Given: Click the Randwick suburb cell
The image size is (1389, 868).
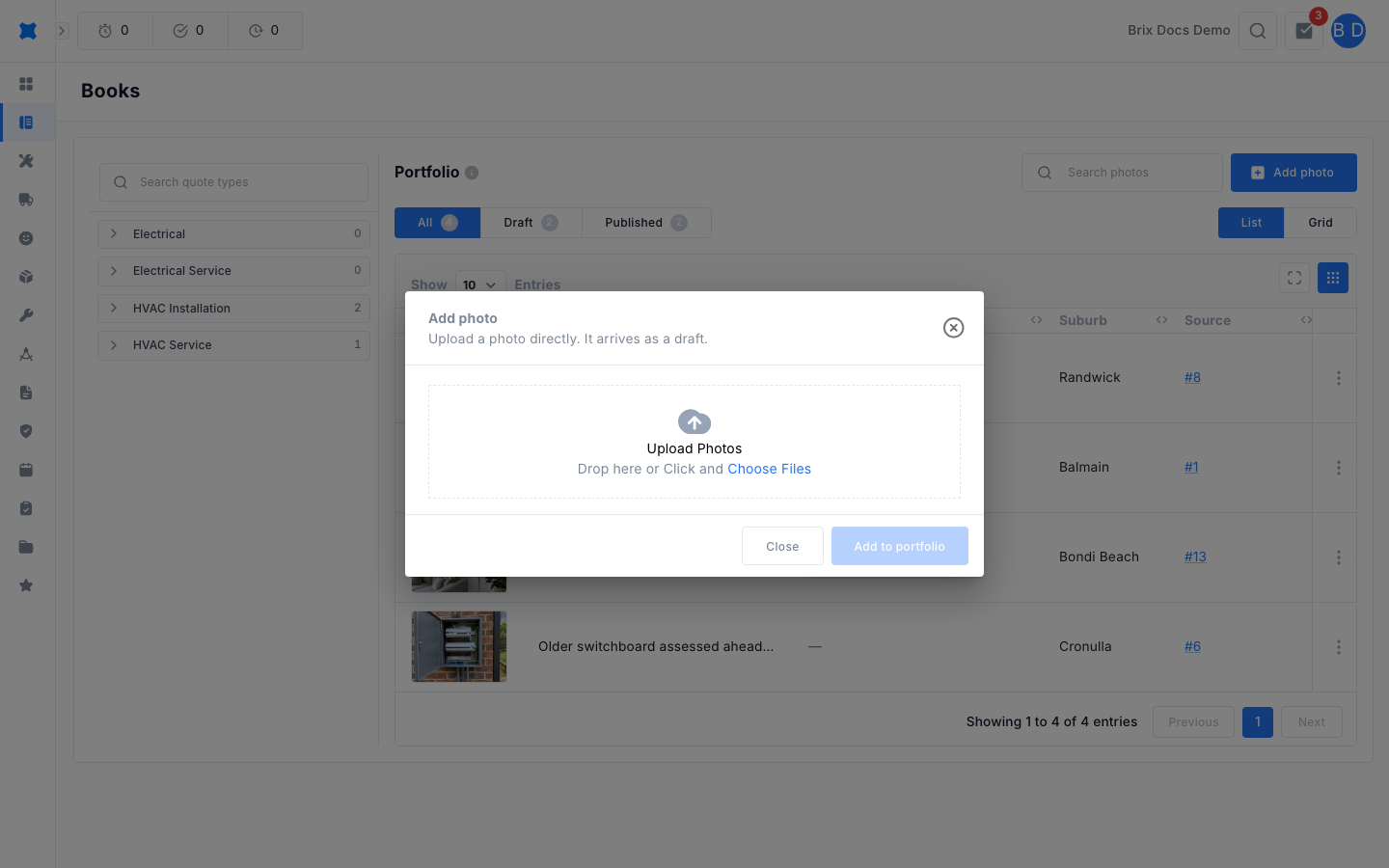Looking at the screenshot, I should tap(1090, 377).
